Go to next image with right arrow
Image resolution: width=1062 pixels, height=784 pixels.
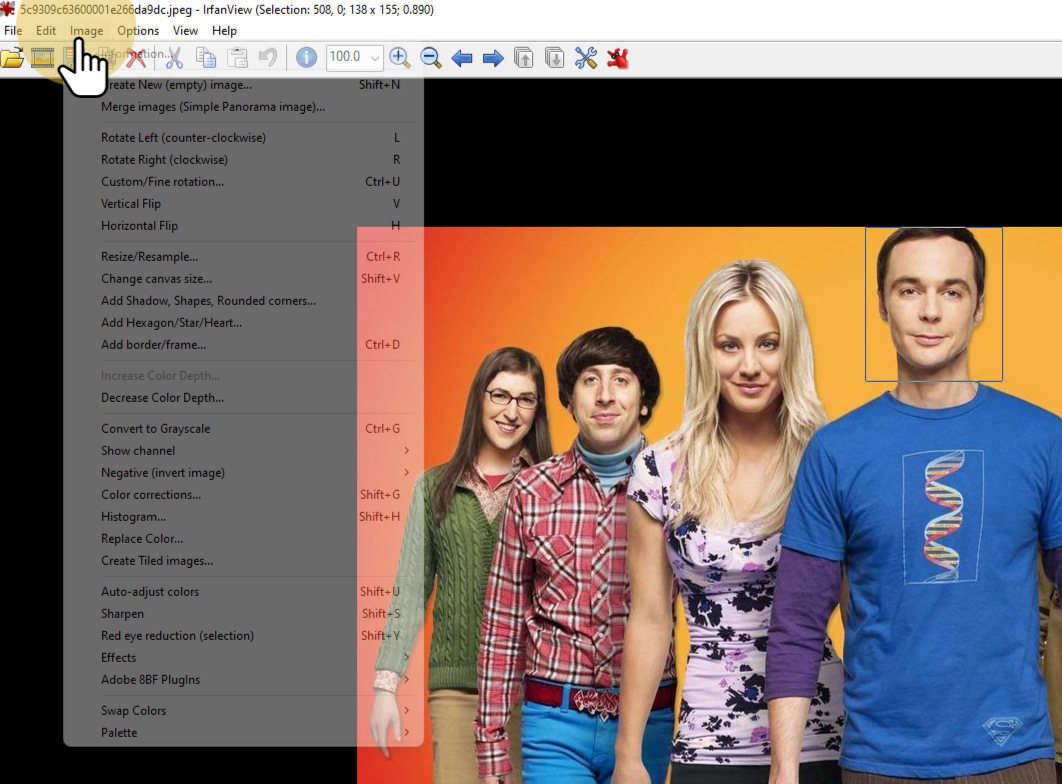click(493, 58)
